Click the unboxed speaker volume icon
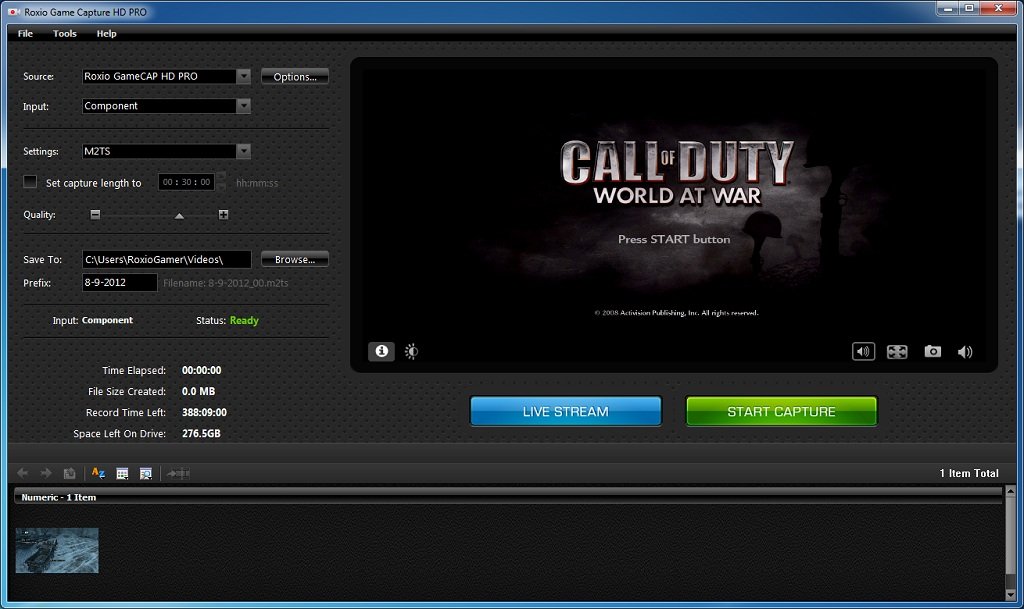Viewport: 1024px width, 609px height. point(965,351)
